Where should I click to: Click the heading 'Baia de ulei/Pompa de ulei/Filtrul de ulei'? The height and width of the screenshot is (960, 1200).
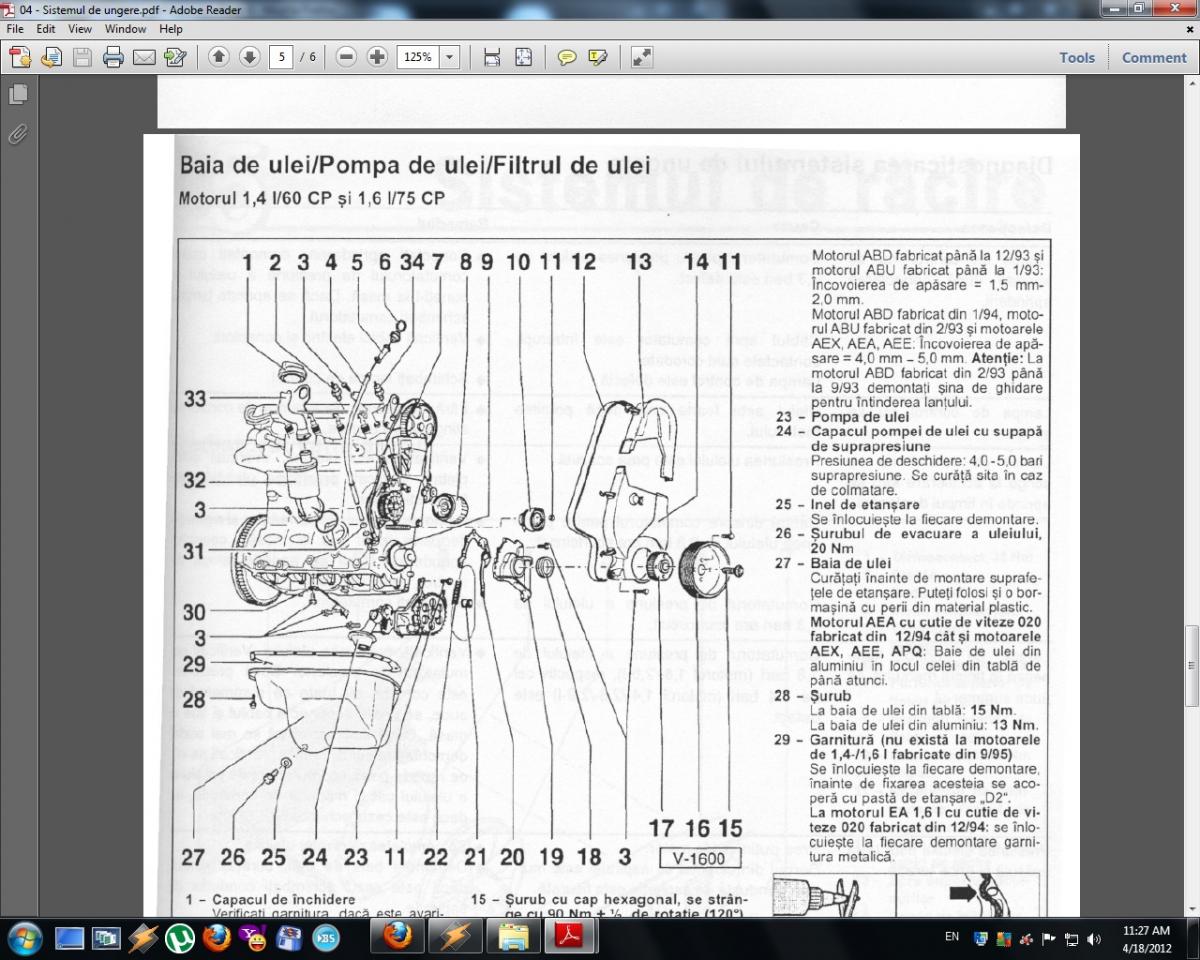tap(414, 165)
